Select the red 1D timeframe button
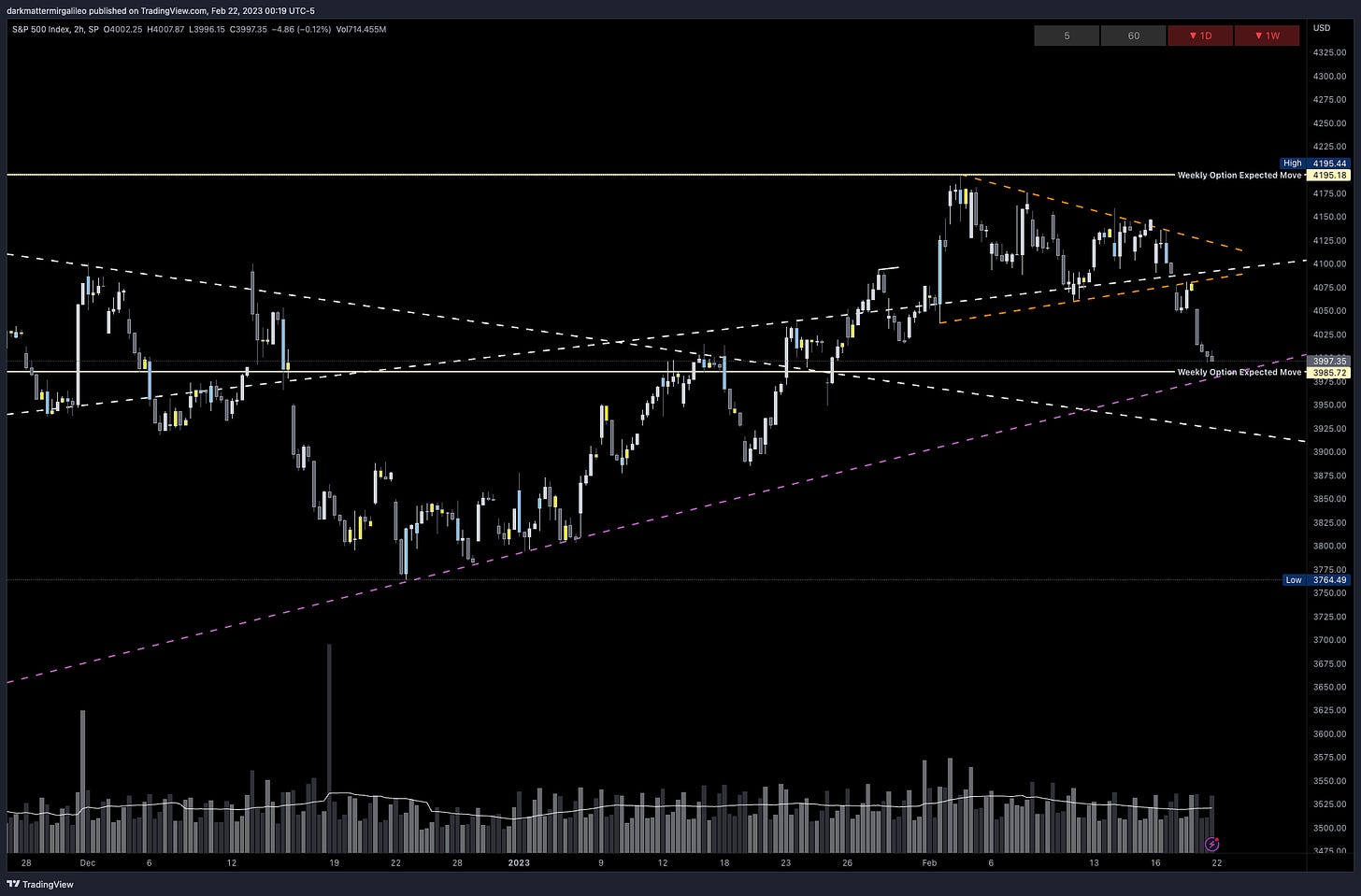Image resolution: width=1361 pixels, height=896 pixels. [1199, 36]
